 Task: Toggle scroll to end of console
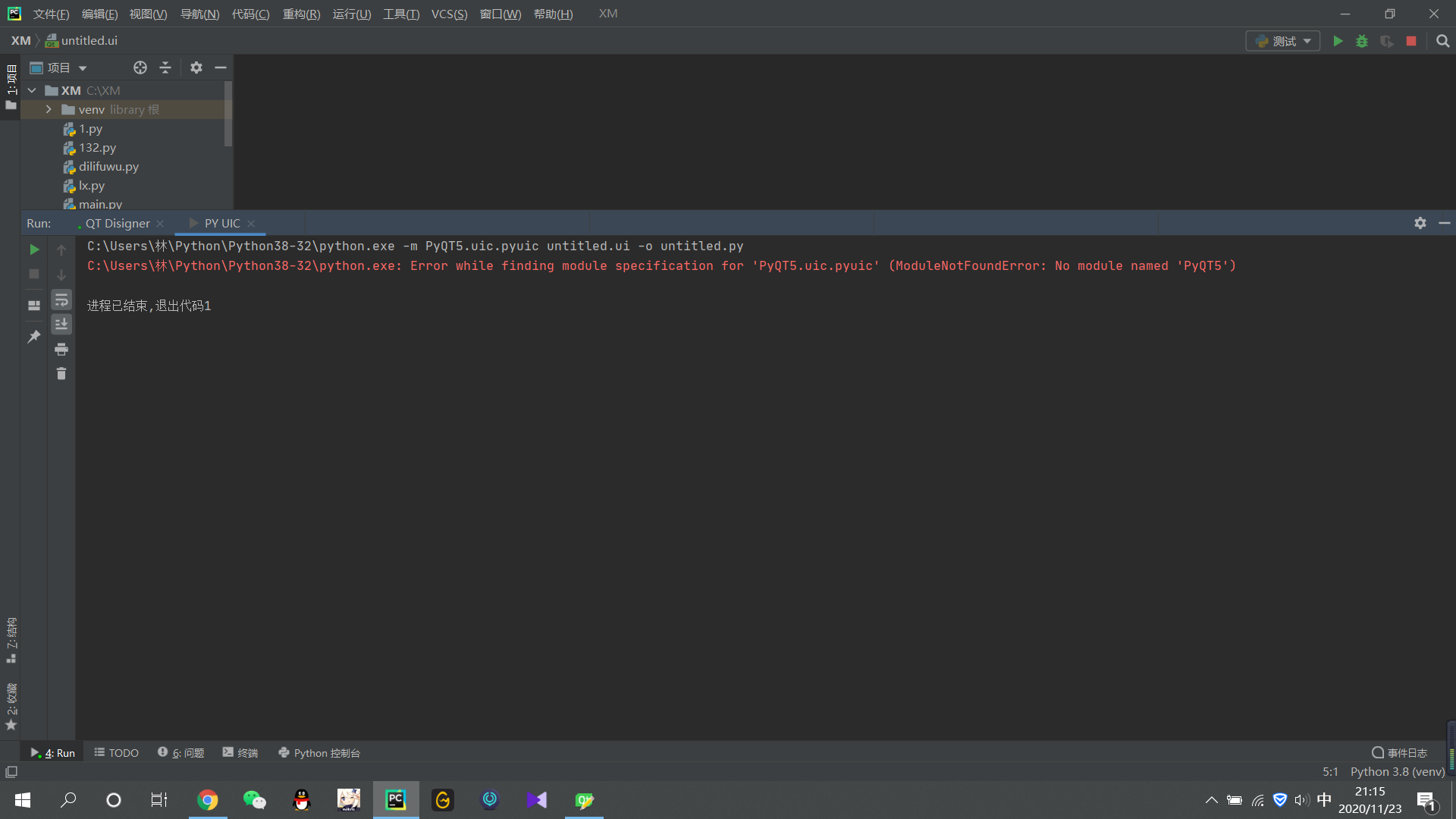coord(61,325)
